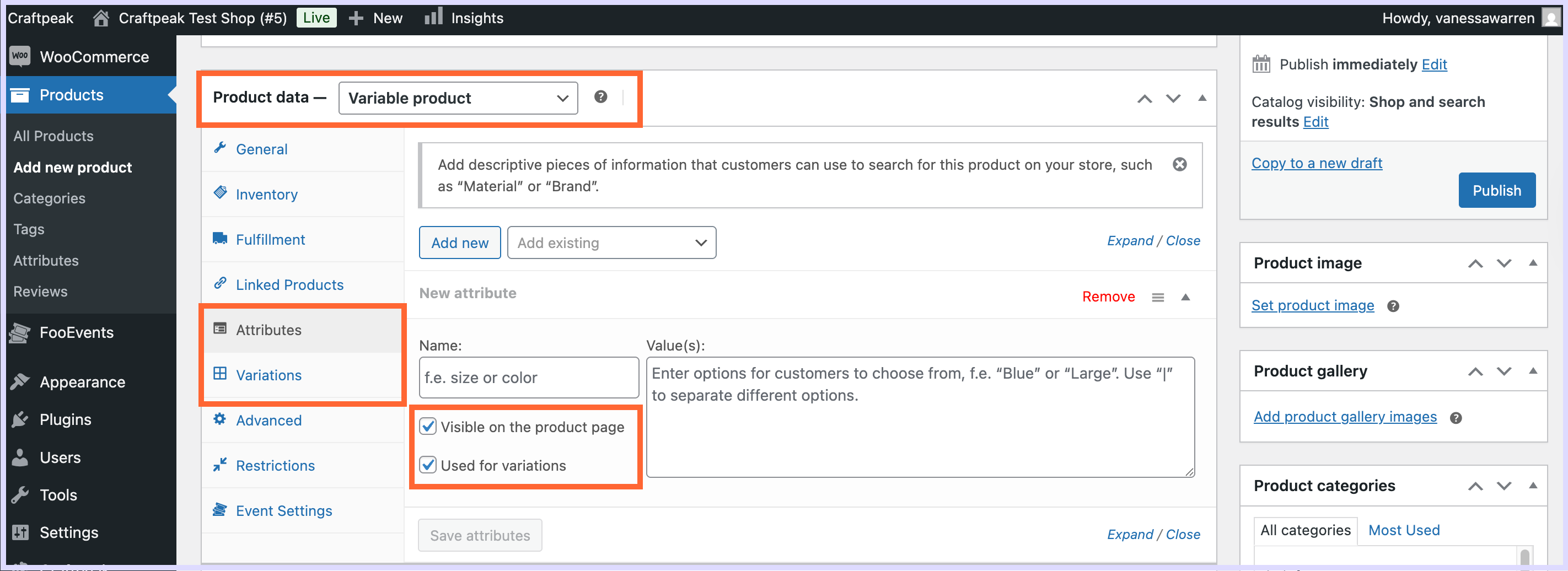Viewport: 1568px width, 571px height.
Task: Open the Add existing attribute dropdown
Action: pyautogui.click(x=611, y=243)
